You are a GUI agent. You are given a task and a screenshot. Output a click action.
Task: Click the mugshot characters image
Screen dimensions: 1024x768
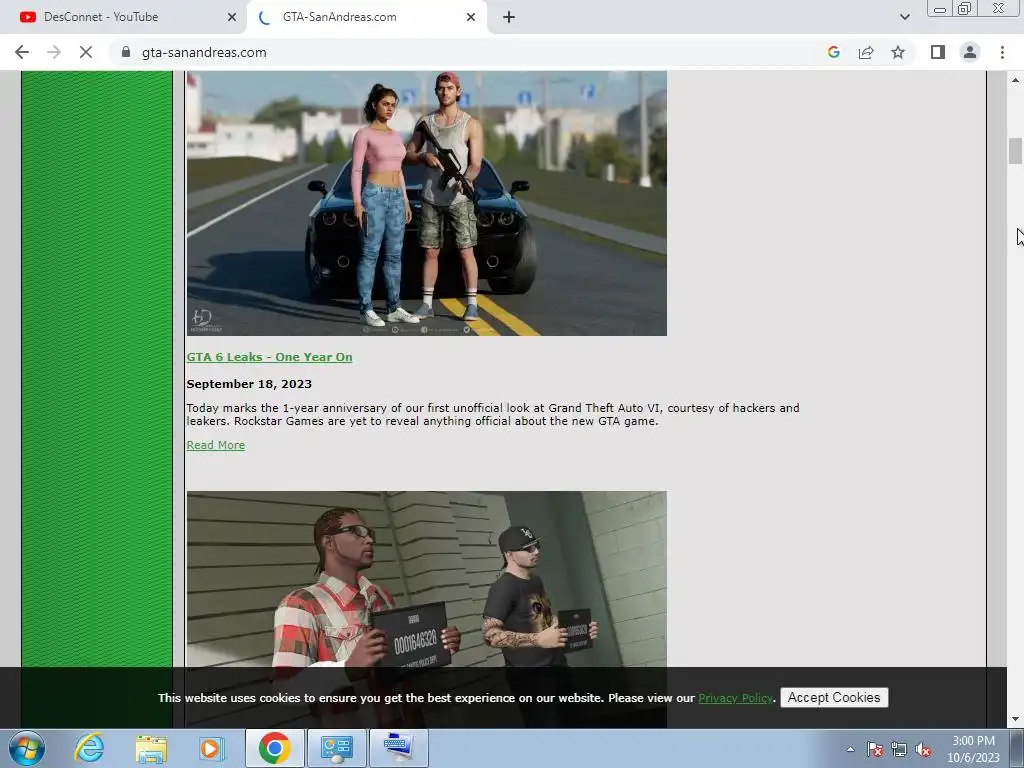(426, 579)
